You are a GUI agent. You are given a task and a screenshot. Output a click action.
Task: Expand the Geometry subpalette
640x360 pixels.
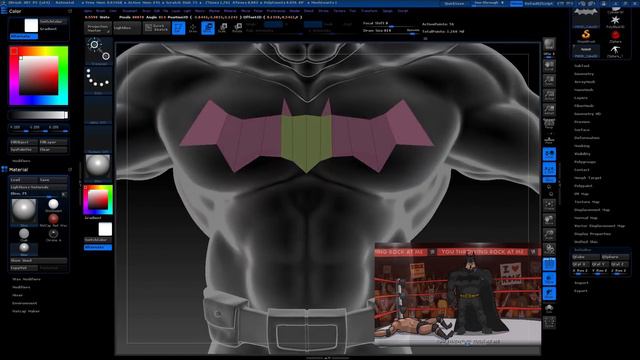pyautogui.click(x=584, y=74)
